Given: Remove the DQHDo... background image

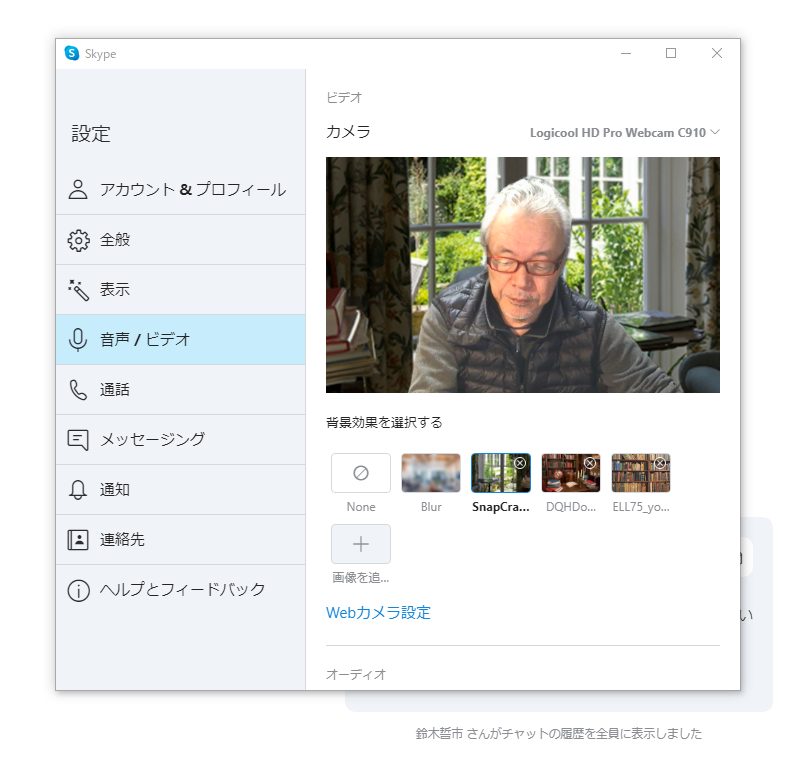Looking at the screenshot, I should click(x=590, y=463).
